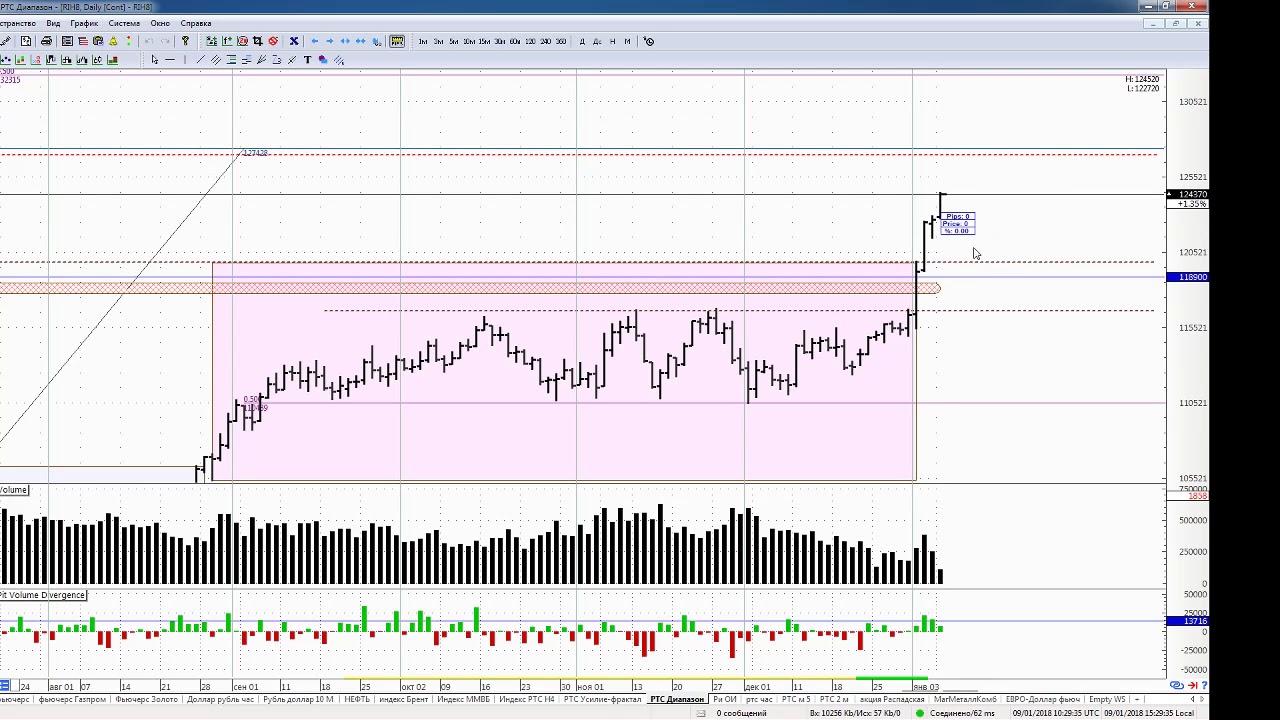Select the 240 minute timeframe
1280x720 pixels.
coord(545,41)
